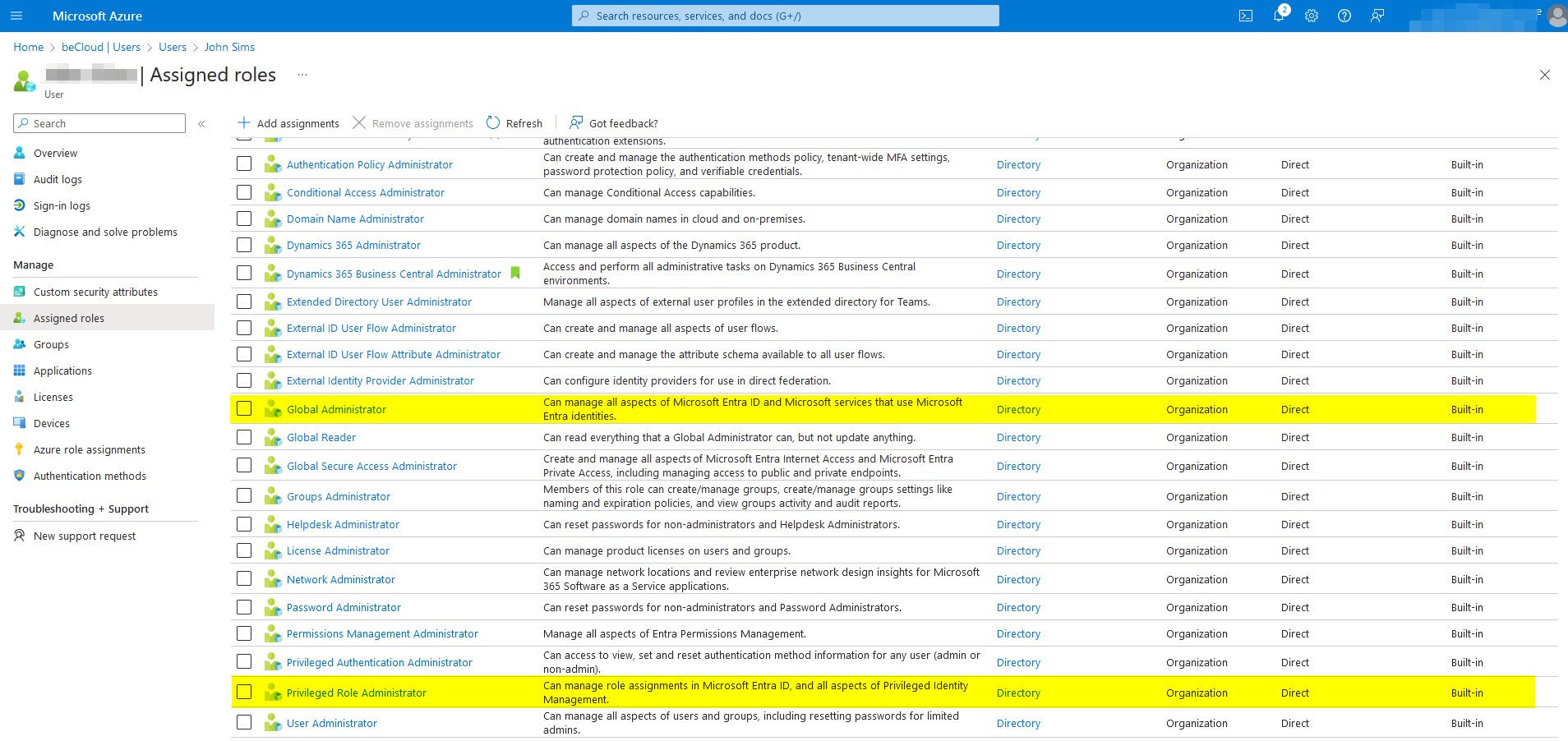Check the User Administrator checkbox
Image resolution: width=1568 pixels, height=741 pixels.
click(x=244, y=722)
